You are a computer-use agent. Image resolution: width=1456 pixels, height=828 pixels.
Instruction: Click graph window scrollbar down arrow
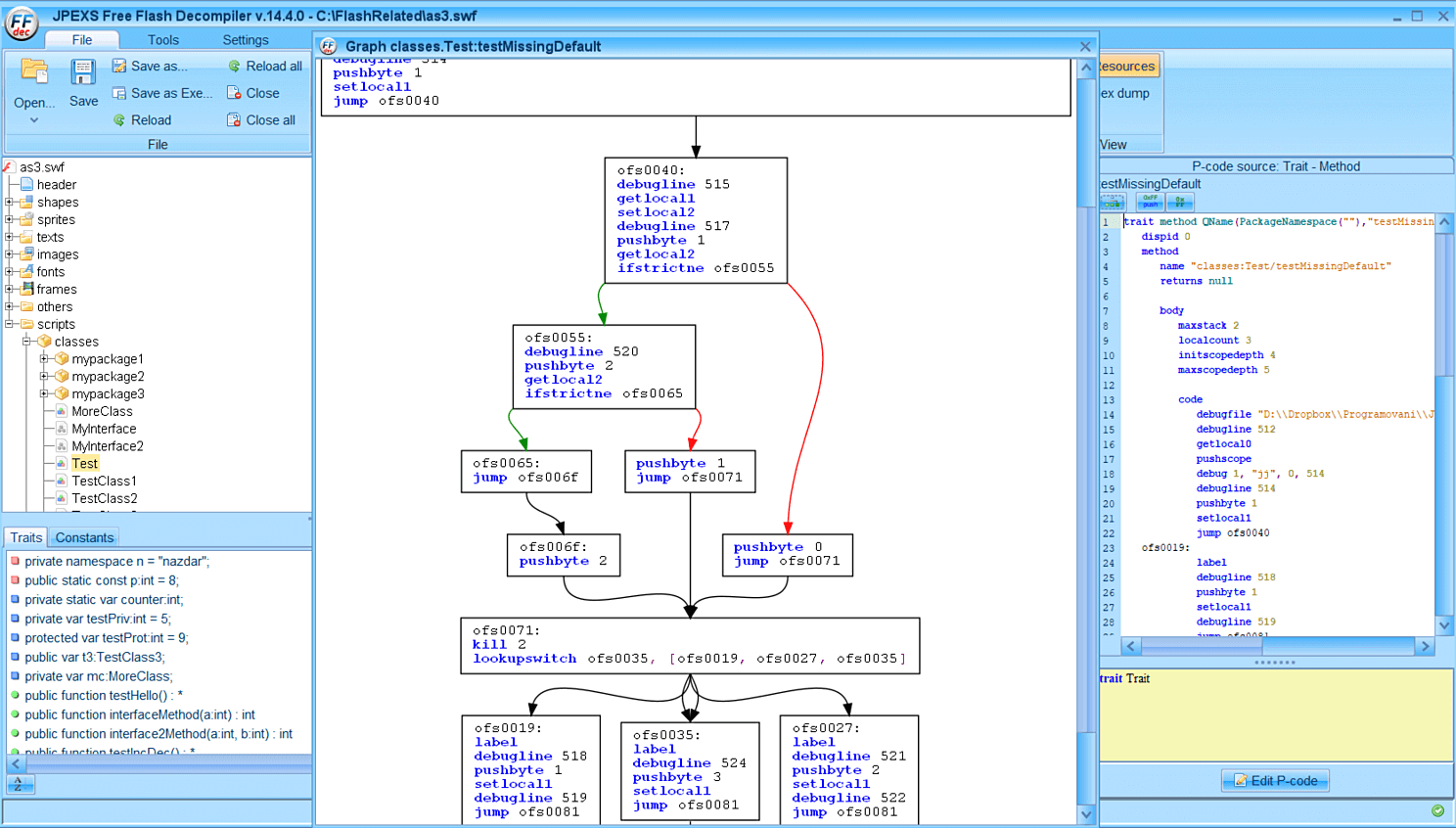click(1086, 814)
